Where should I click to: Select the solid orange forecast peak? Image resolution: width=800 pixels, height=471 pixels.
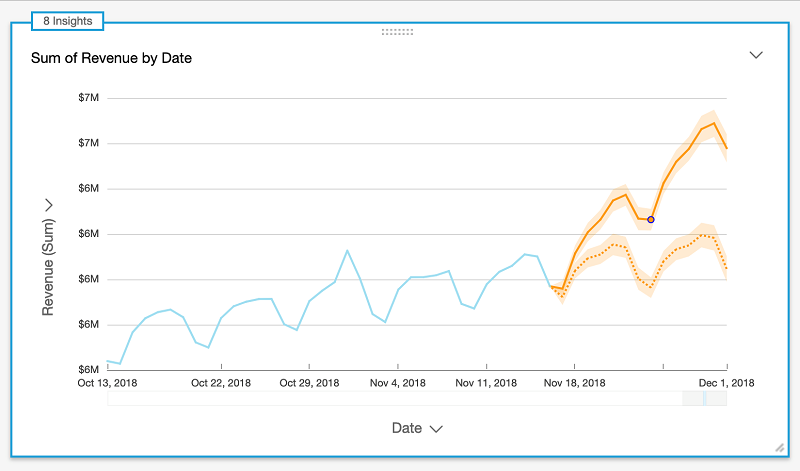714,123
